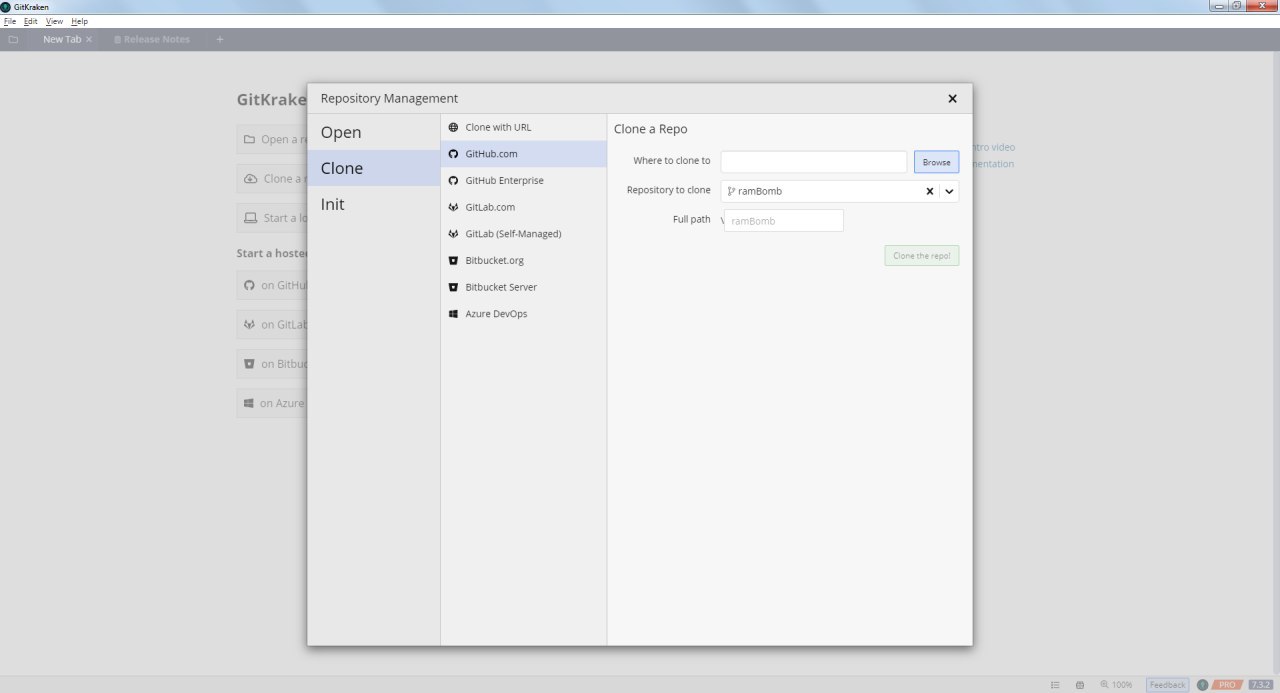1280x693 pixels.
Task: Click the Where to clone to field
Action: point(813,161)
